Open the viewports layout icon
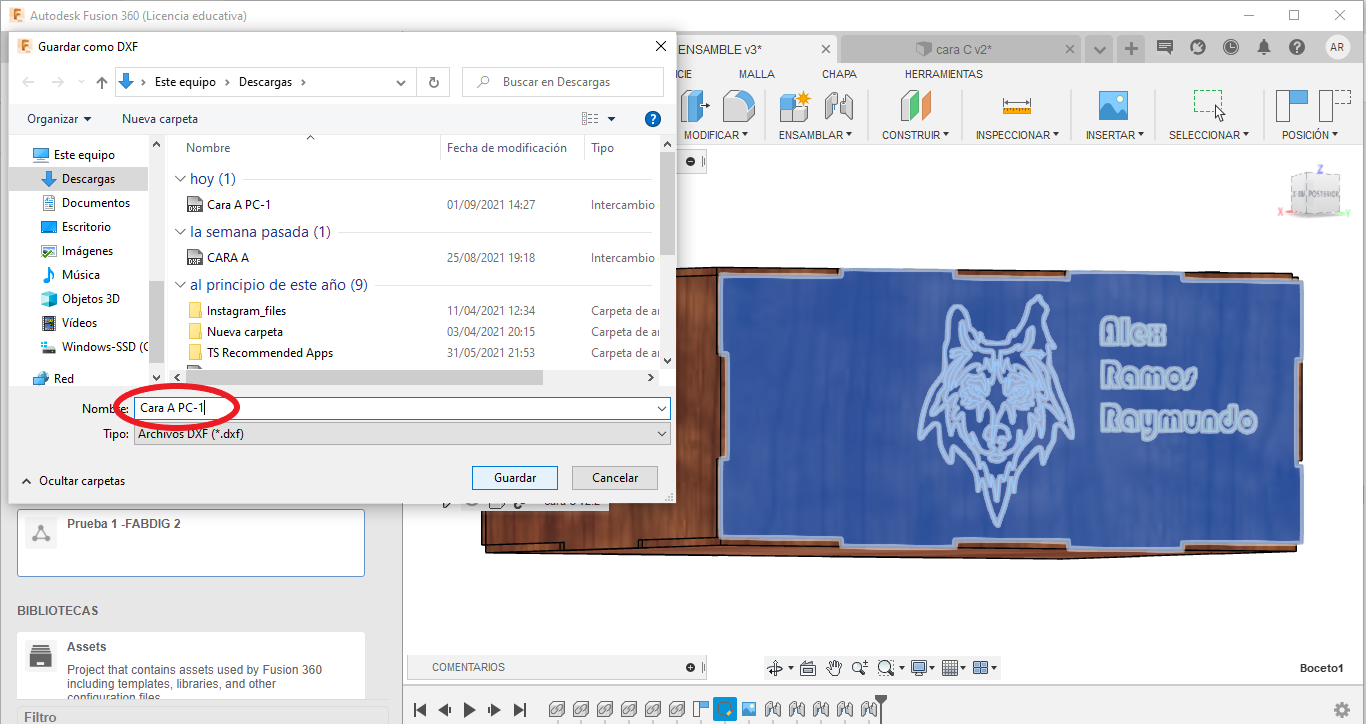Image resolution: width=1366 pixels, height=724 pixels. pyautogui.click(x=980, y=668)
